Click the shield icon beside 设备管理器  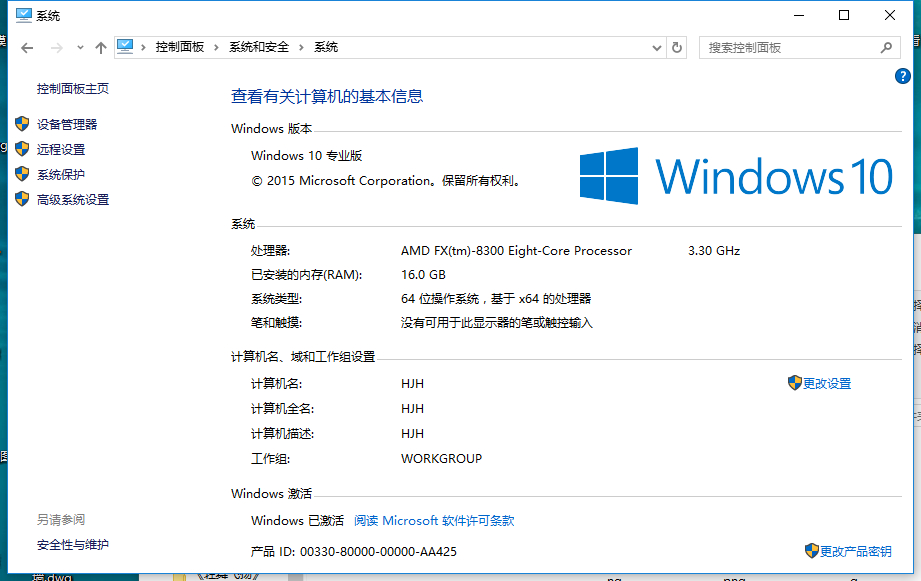click(x=22, y=124)
